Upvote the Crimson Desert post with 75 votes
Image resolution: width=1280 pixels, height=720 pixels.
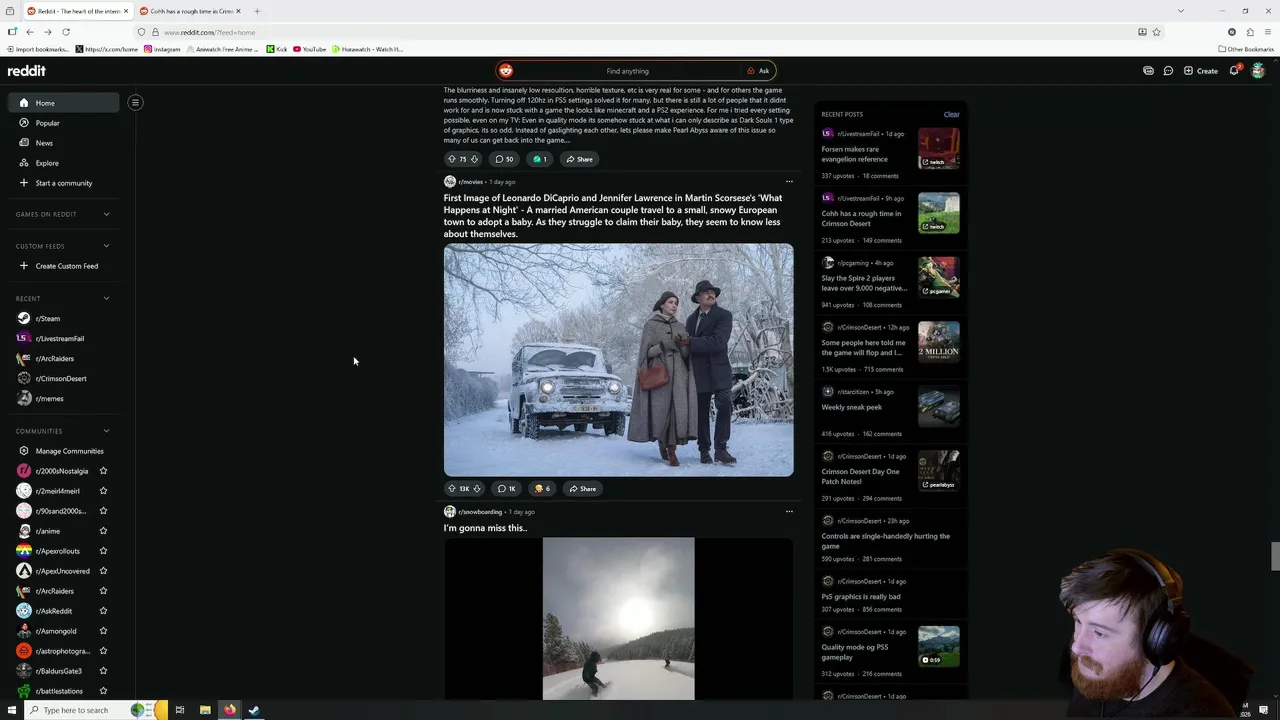tap(451, 159)
